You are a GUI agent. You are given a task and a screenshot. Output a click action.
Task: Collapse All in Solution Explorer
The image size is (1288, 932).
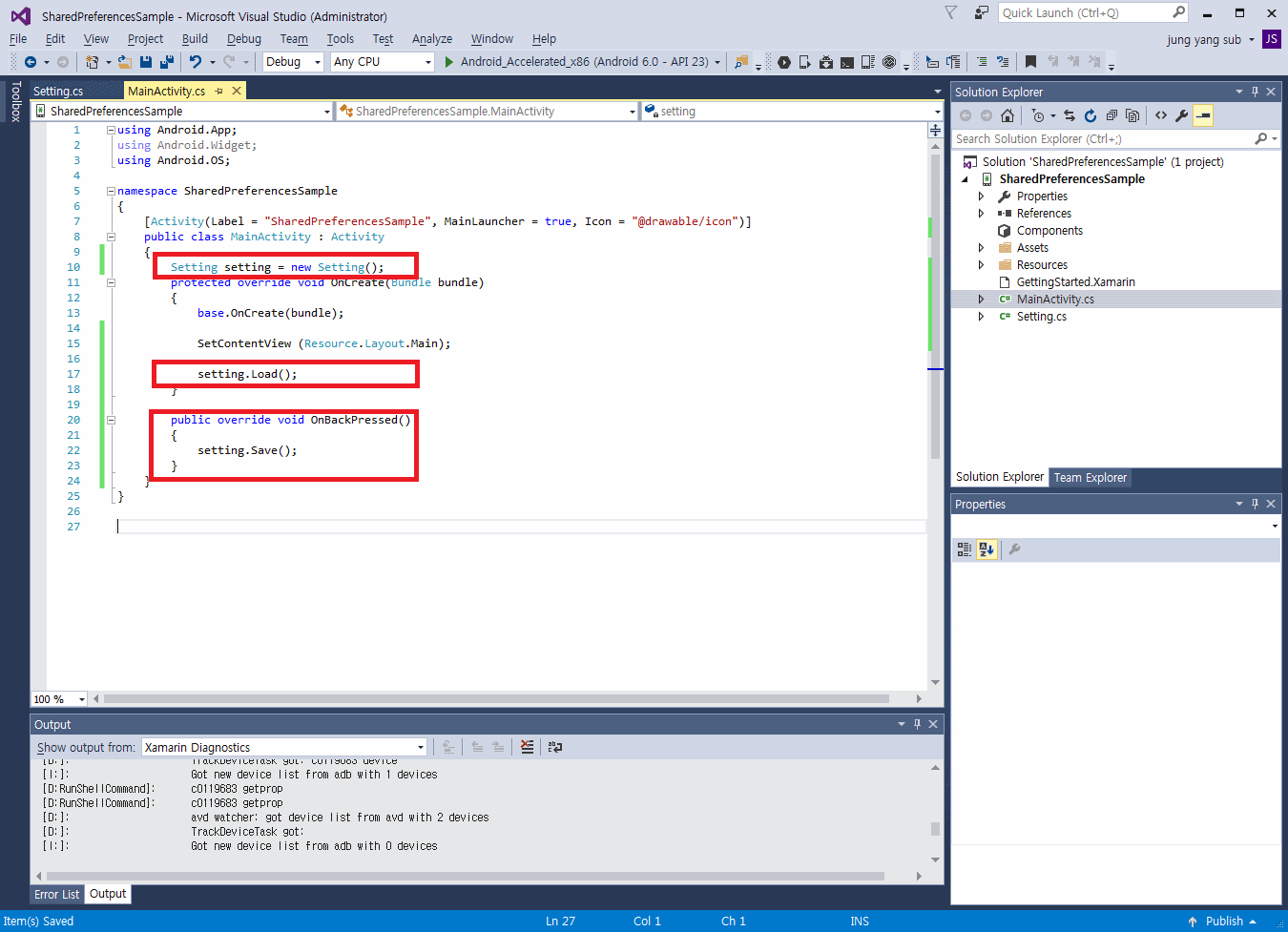click(1111, 115)
